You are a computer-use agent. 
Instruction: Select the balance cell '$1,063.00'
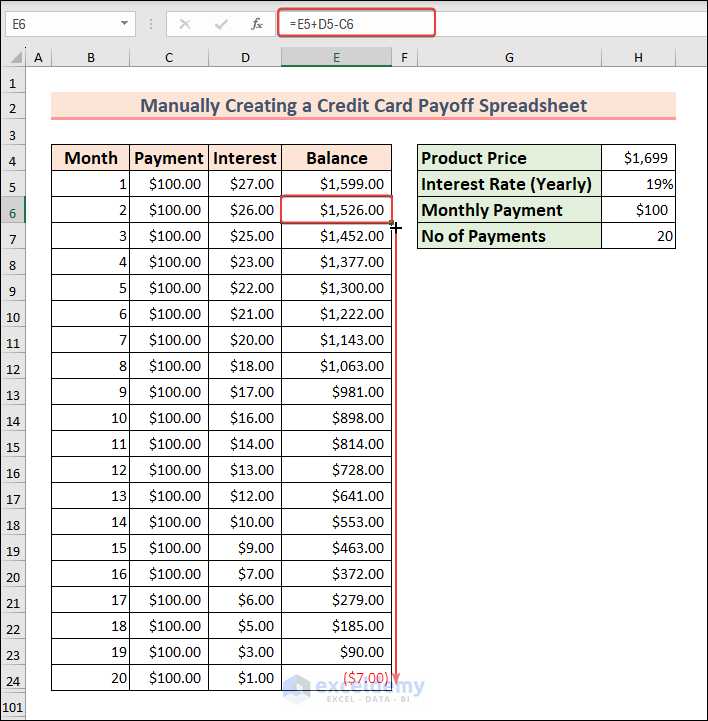pos(337,366)
